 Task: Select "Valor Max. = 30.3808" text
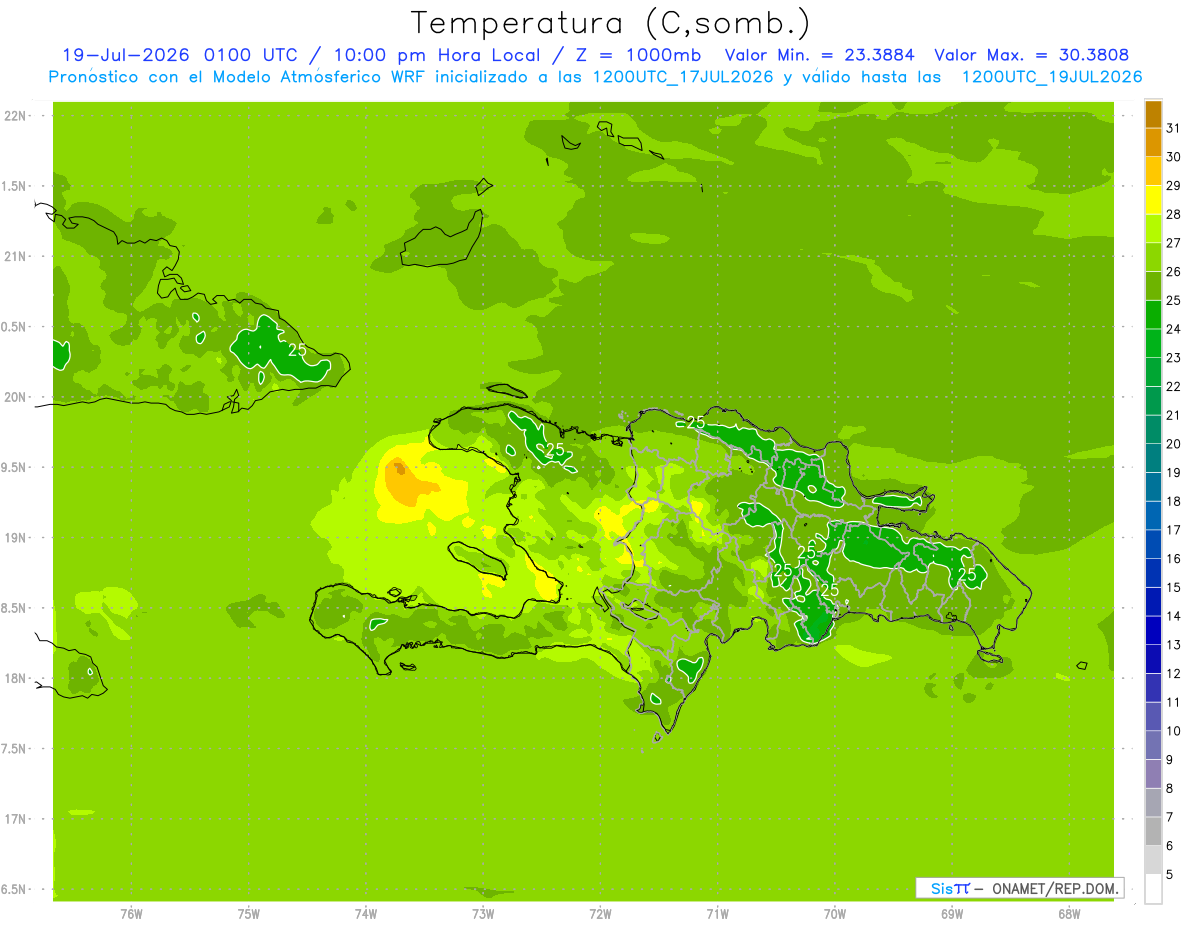1032,55
